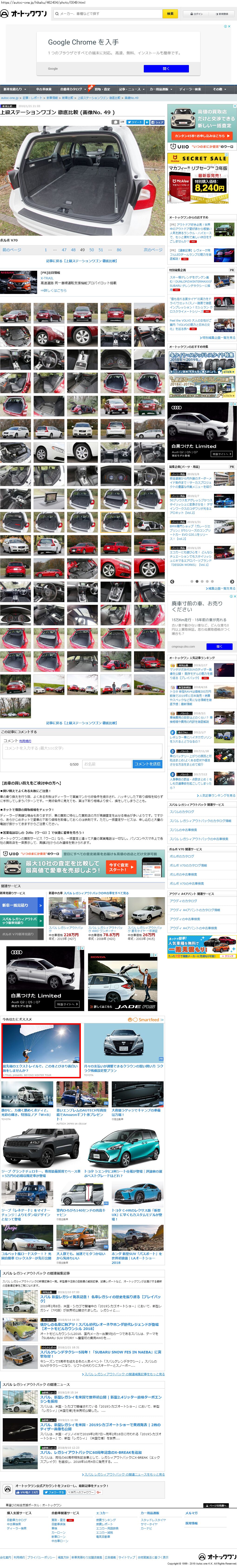Click アウディのカタログ link
This screenshot has height=1568, width=237.
coord(183,901)
